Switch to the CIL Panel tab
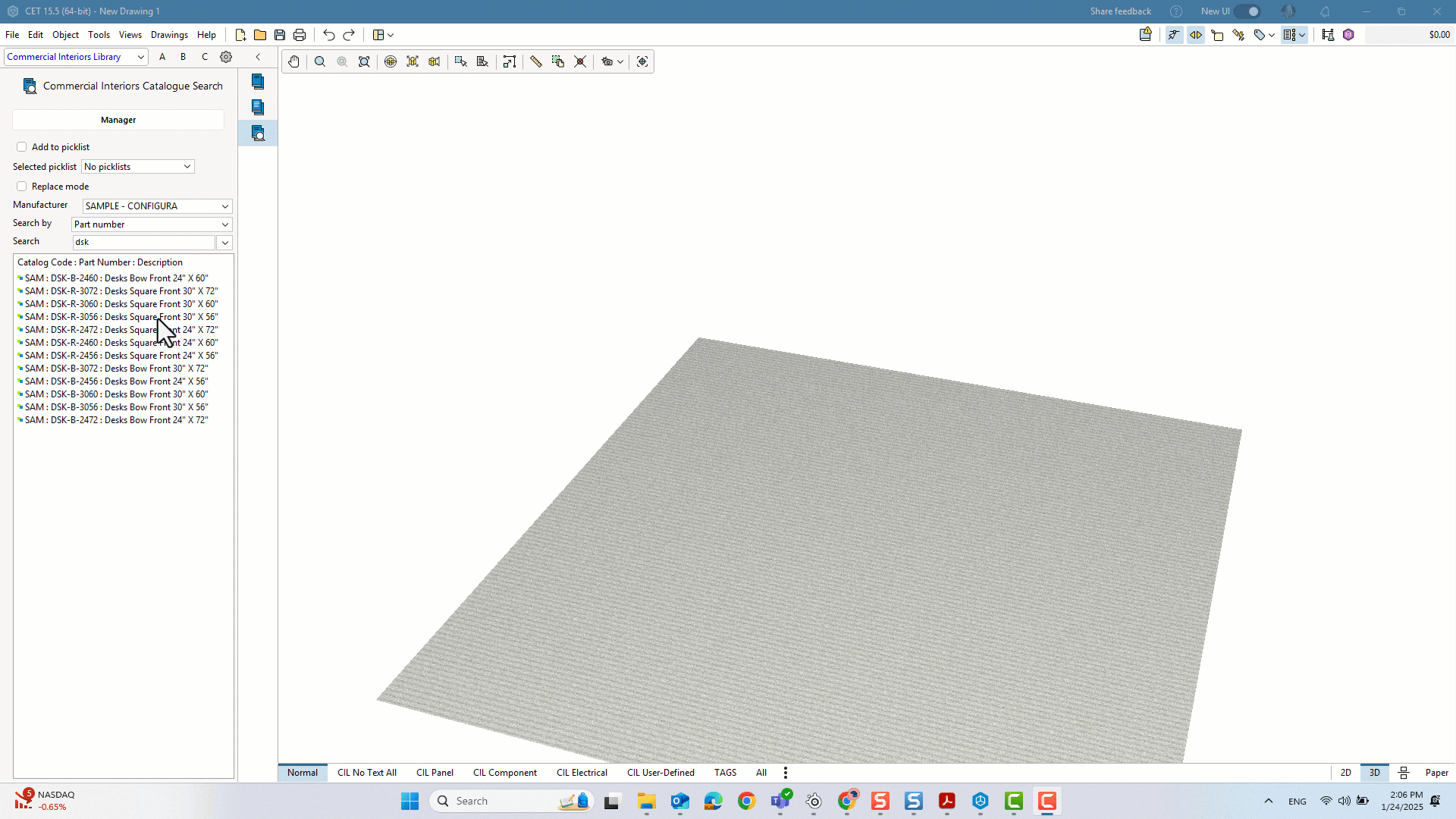This screenshot has width=1456, height=819. [435, 773]
